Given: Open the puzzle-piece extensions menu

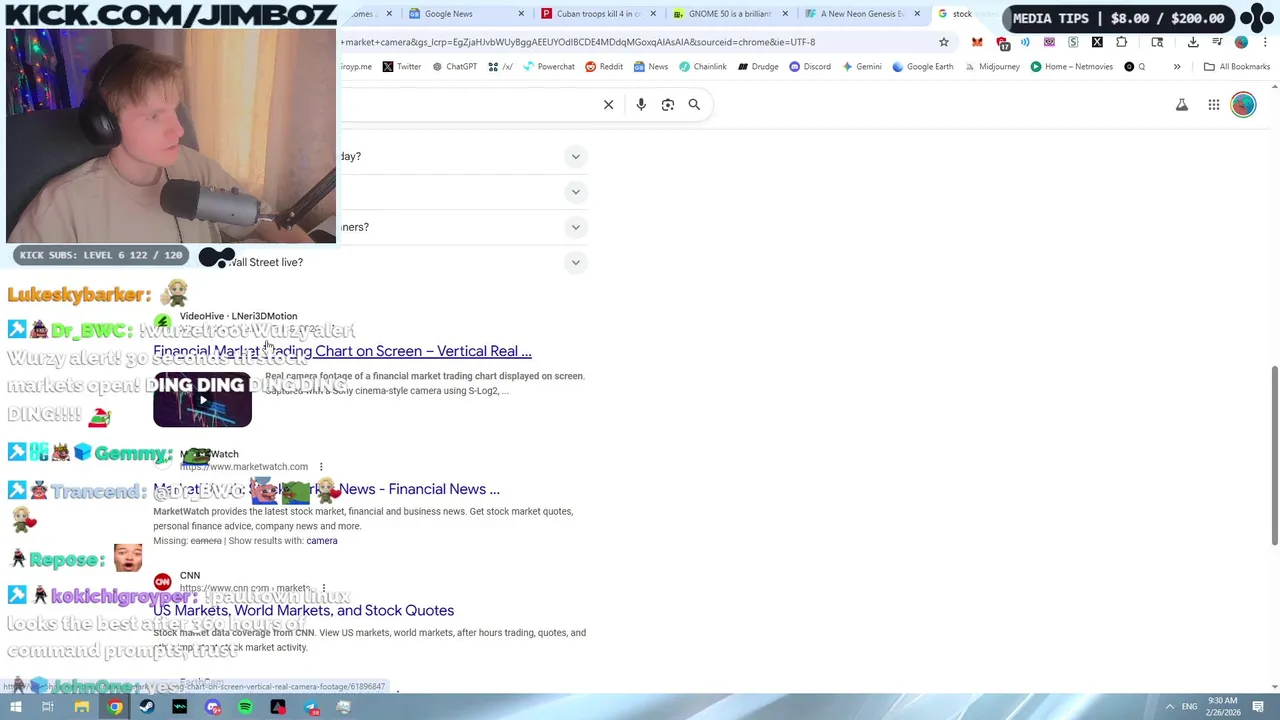Looking at the screenshot, I should coord(1121,42).
